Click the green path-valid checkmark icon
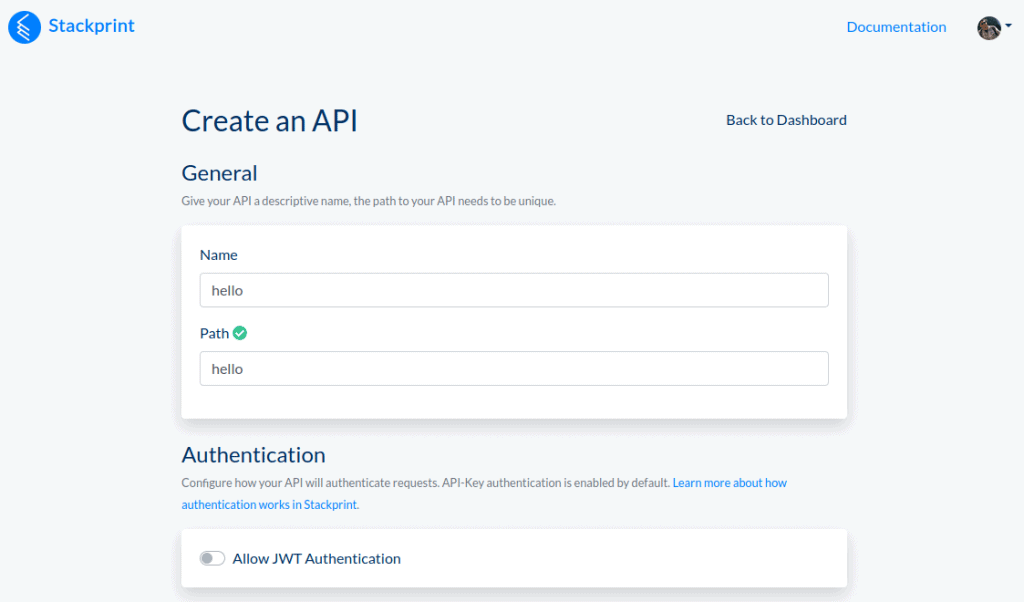 tap(240, 333)
